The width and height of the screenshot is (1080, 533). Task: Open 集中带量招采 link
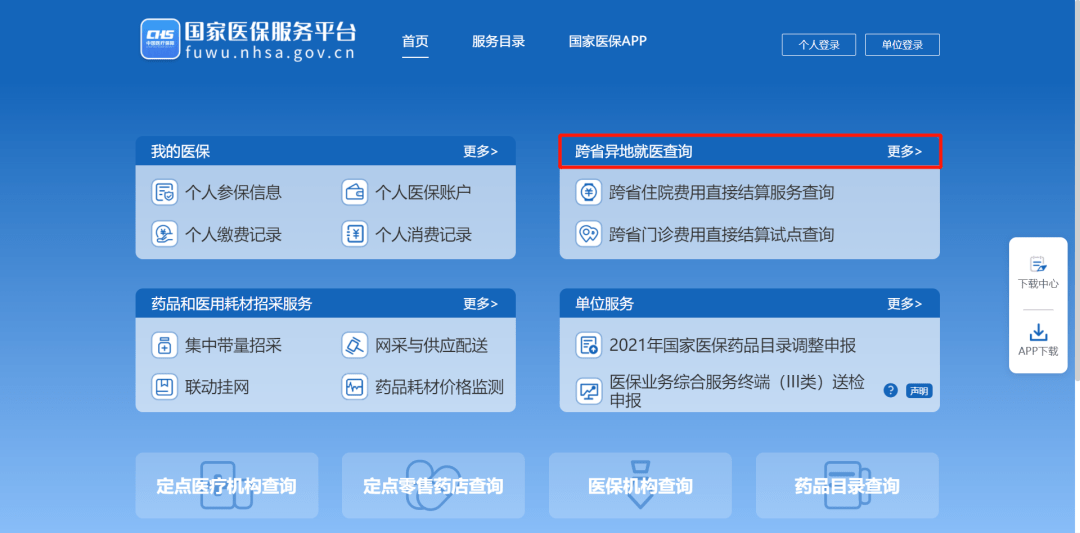(233, 346)
